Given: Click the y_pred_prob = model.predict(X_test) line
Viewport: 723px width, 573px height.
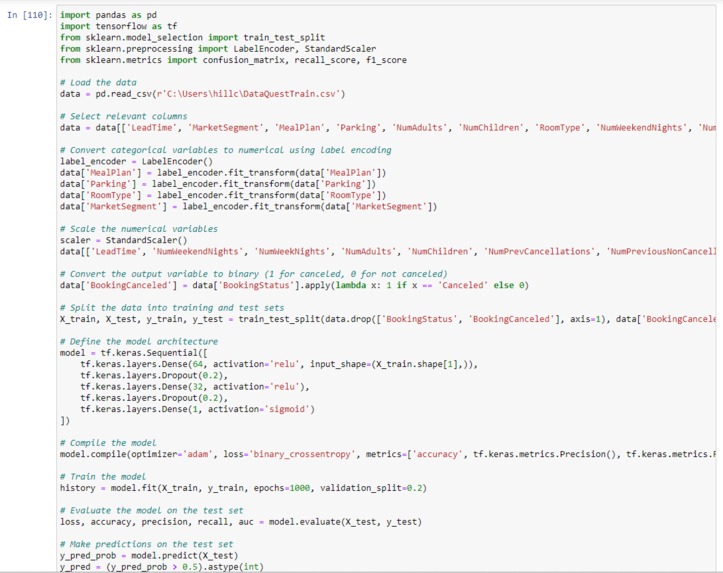Looking at the screenshot, I should (x=149, y=555).
